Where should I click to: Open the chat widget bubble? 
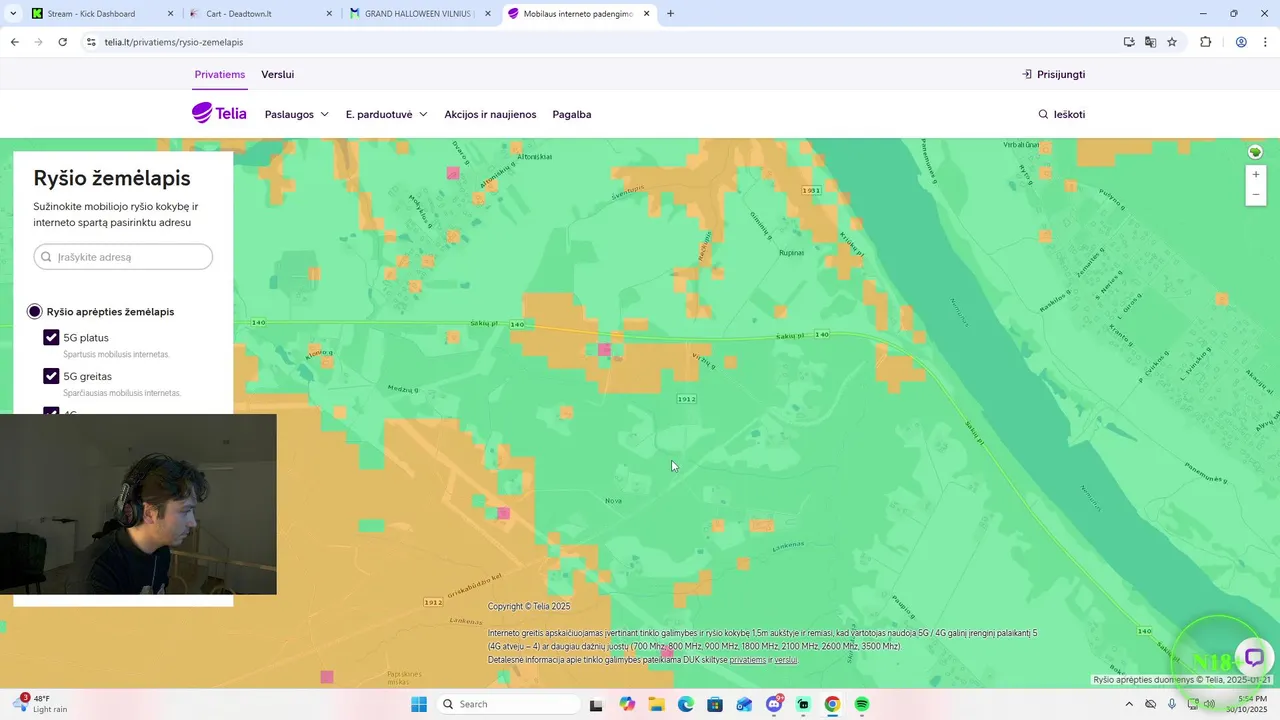[1254, 657]
